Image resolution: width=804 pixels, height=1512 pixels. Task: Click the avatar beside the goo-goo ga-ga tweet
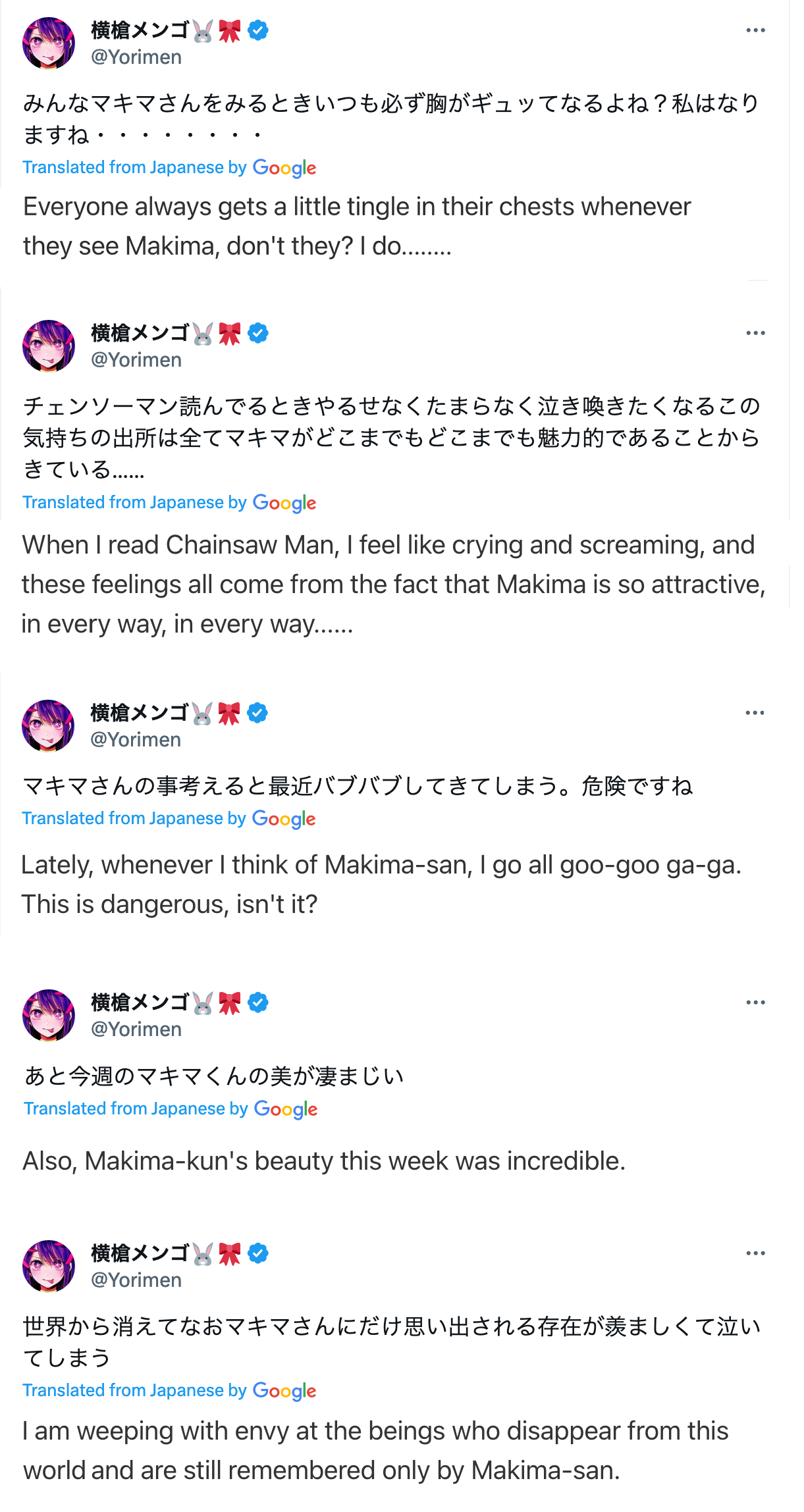48,726
